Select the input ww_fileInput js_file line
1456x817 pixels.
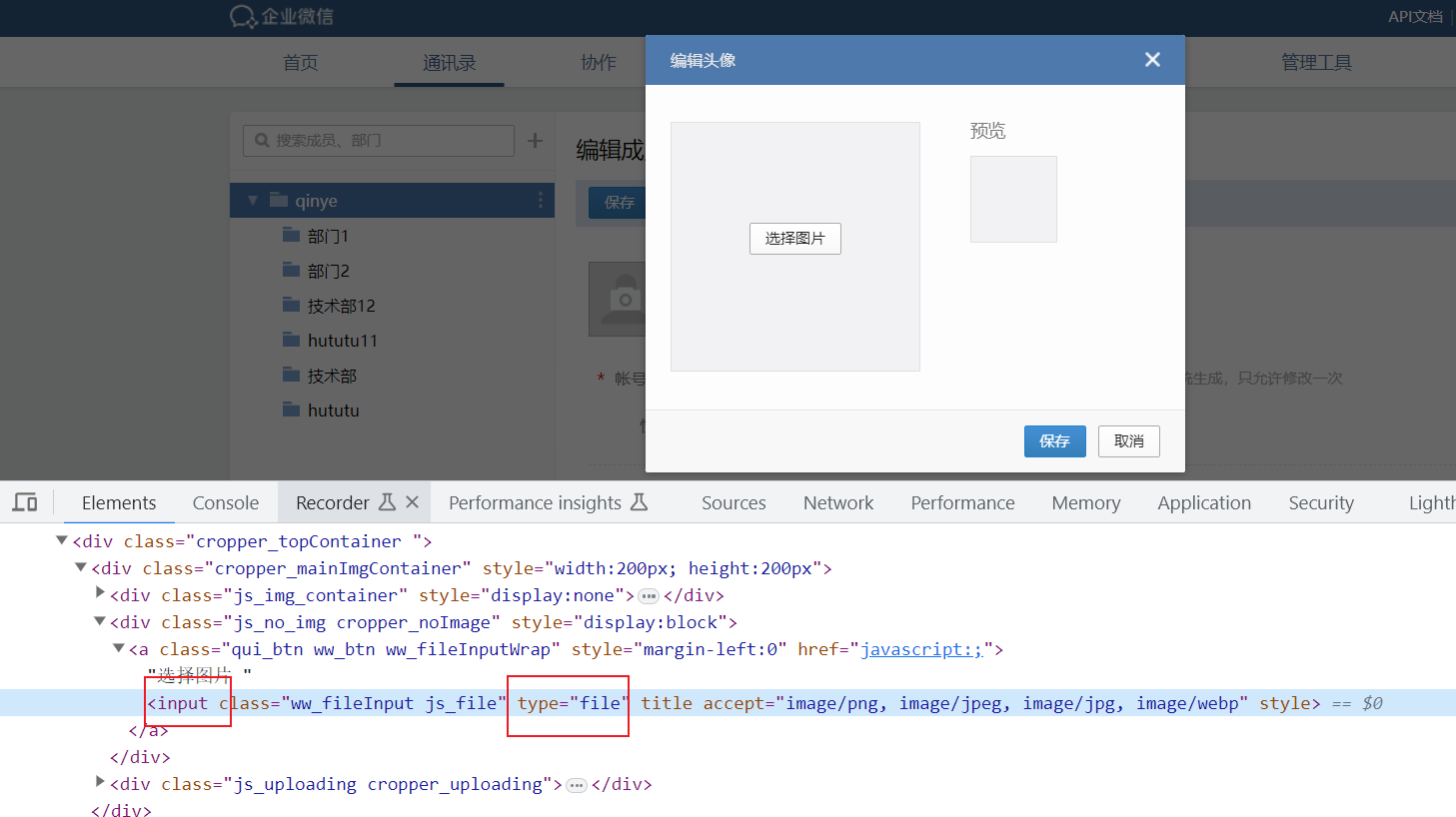coord(728,703)
